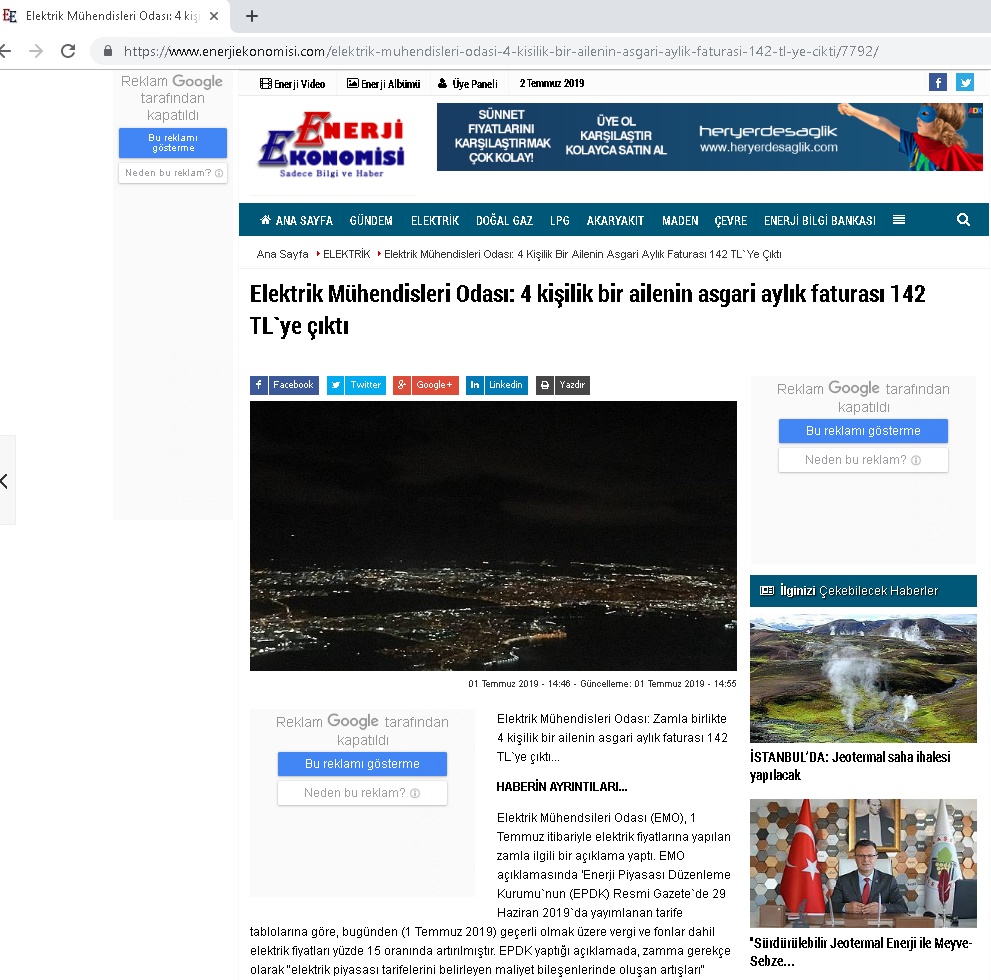
Task: Open Sürdürülebilir Jeotermal Enerji headline
Action: (x=861, y=952)
